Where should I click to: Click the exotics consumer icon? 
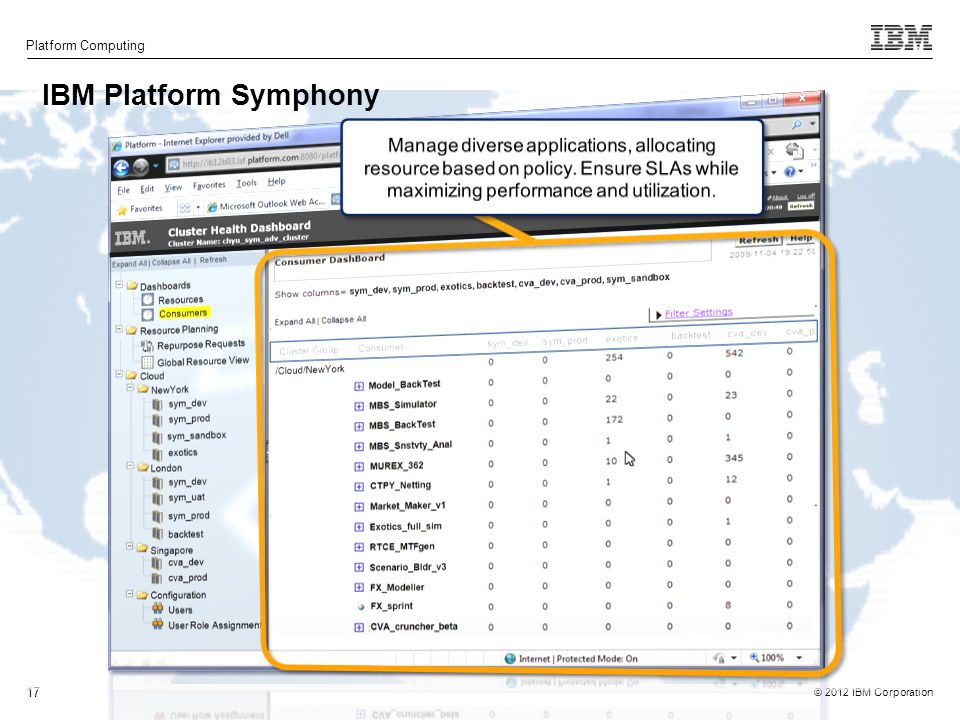(x=157, y=454)
